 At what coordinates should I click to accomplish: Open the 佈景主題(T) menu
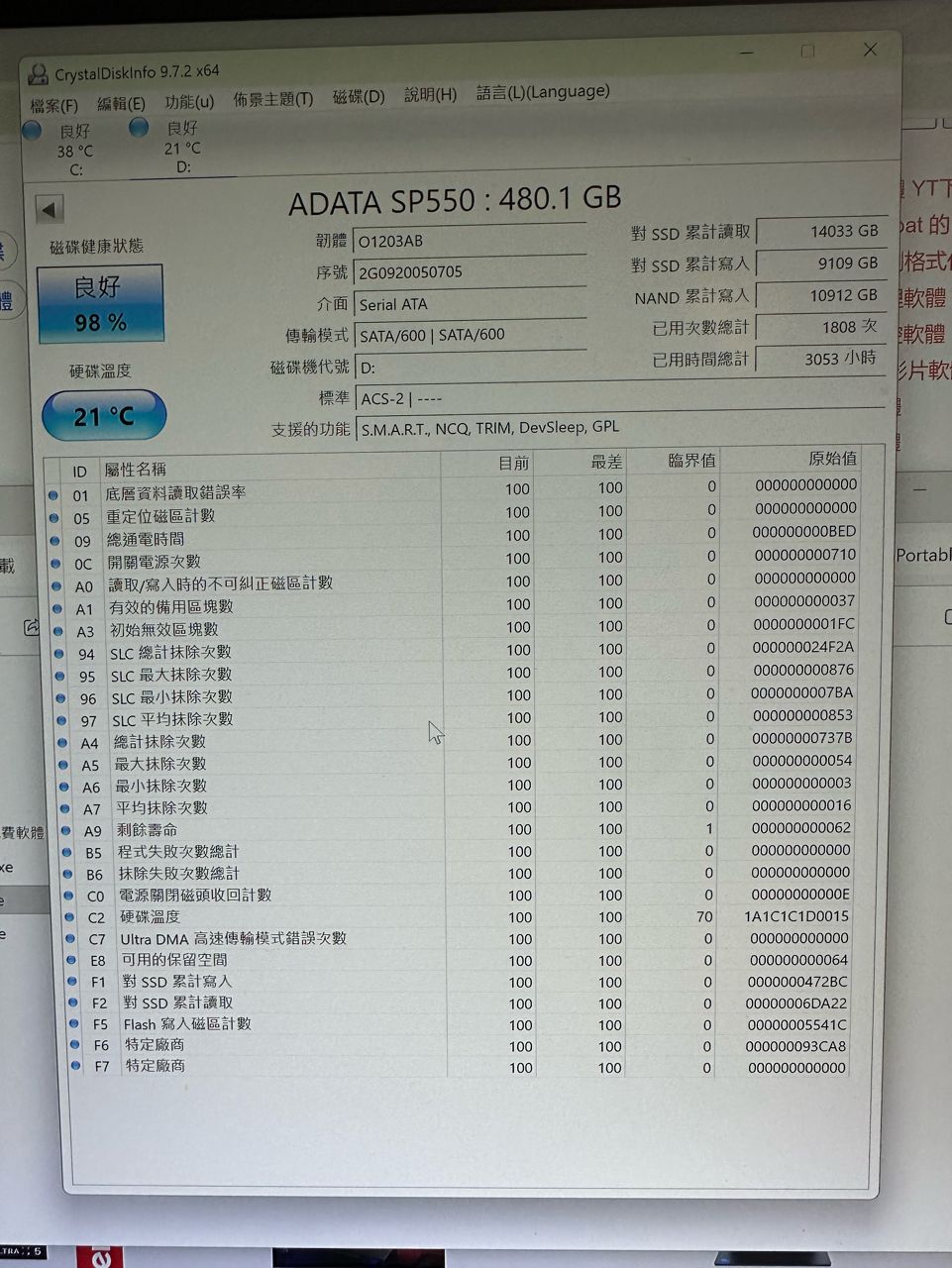(272, 99)
